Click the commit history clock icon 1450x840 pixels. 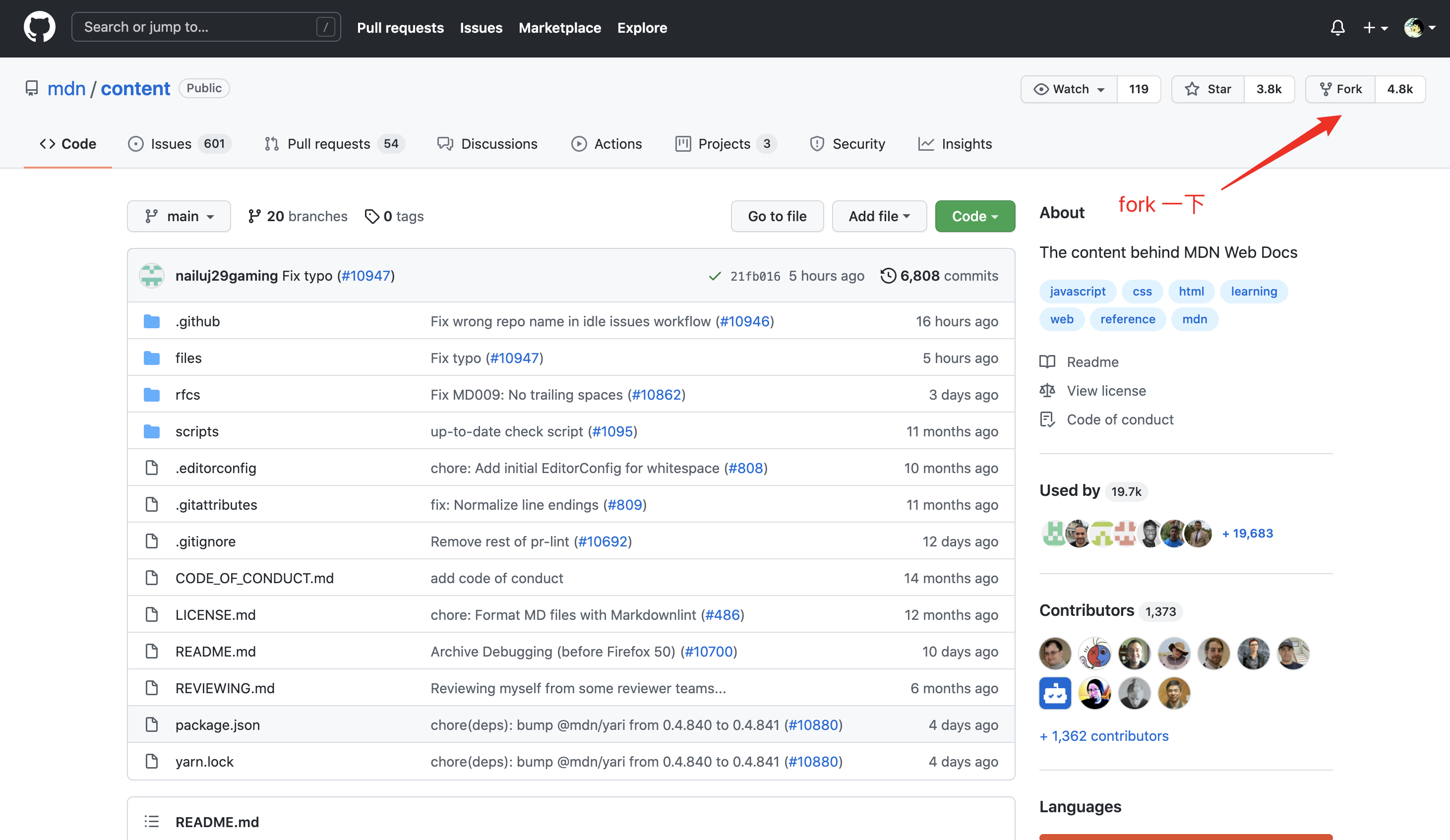(x=888, y=276)
